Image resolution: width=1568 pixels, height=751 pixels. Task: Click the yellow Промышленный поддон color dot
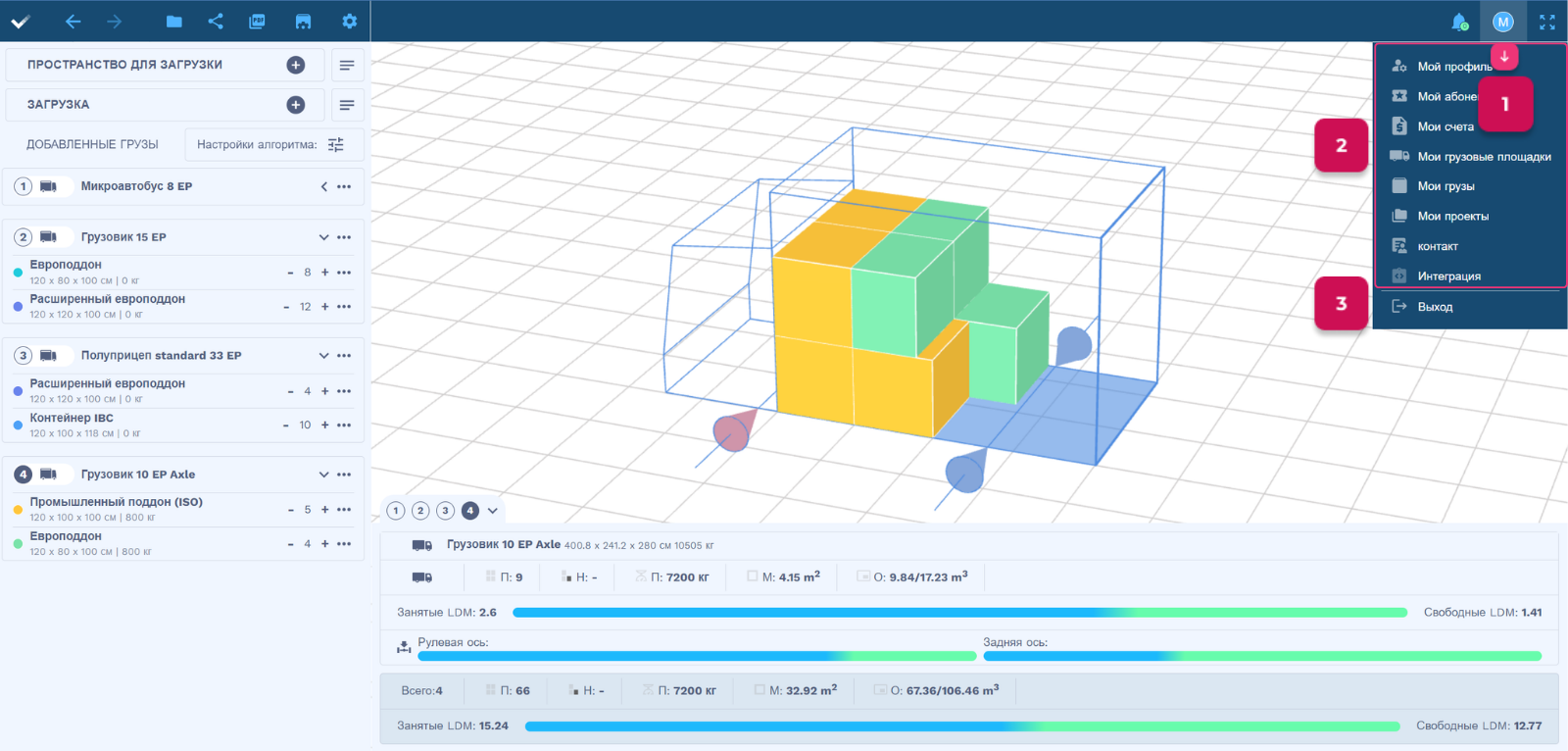(x=19, y=510)
